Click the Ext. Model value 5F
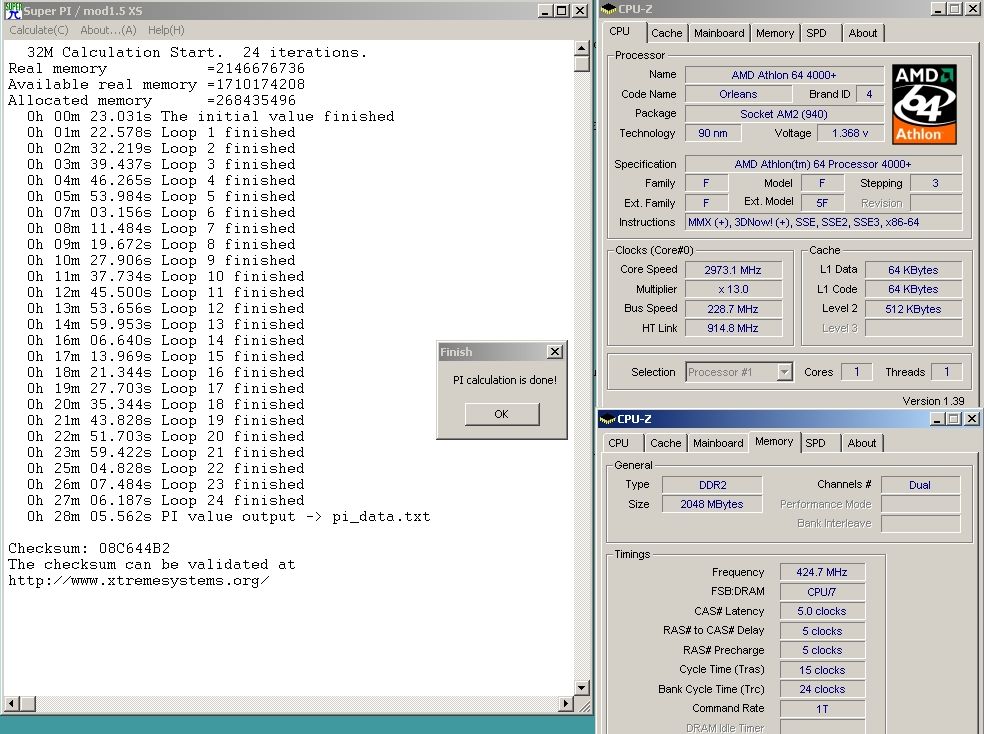Image resolution: width=984 pixels, height=734 pixels. 822,203
